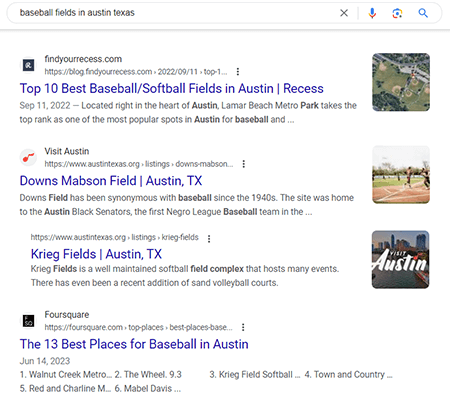450x400 pixels.
Task: Click the 'Jun 14, 2023' date text
Action: [x=45, y=361]
